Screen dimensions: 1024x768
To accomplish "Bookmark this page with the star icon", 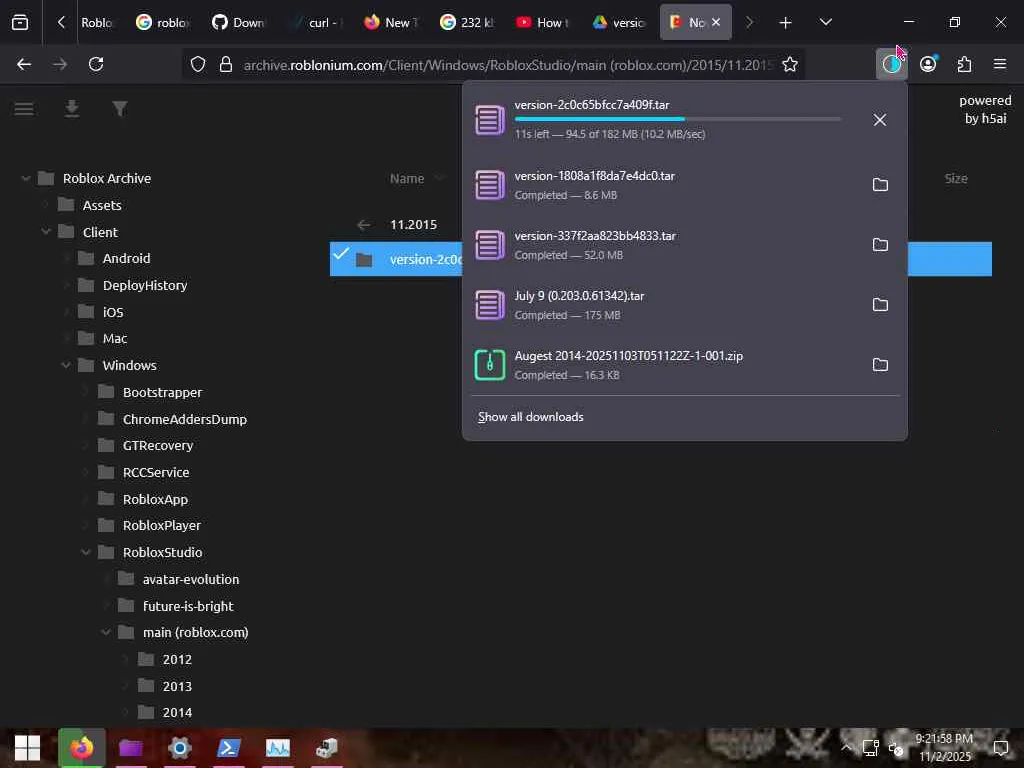I will point(790,64).
